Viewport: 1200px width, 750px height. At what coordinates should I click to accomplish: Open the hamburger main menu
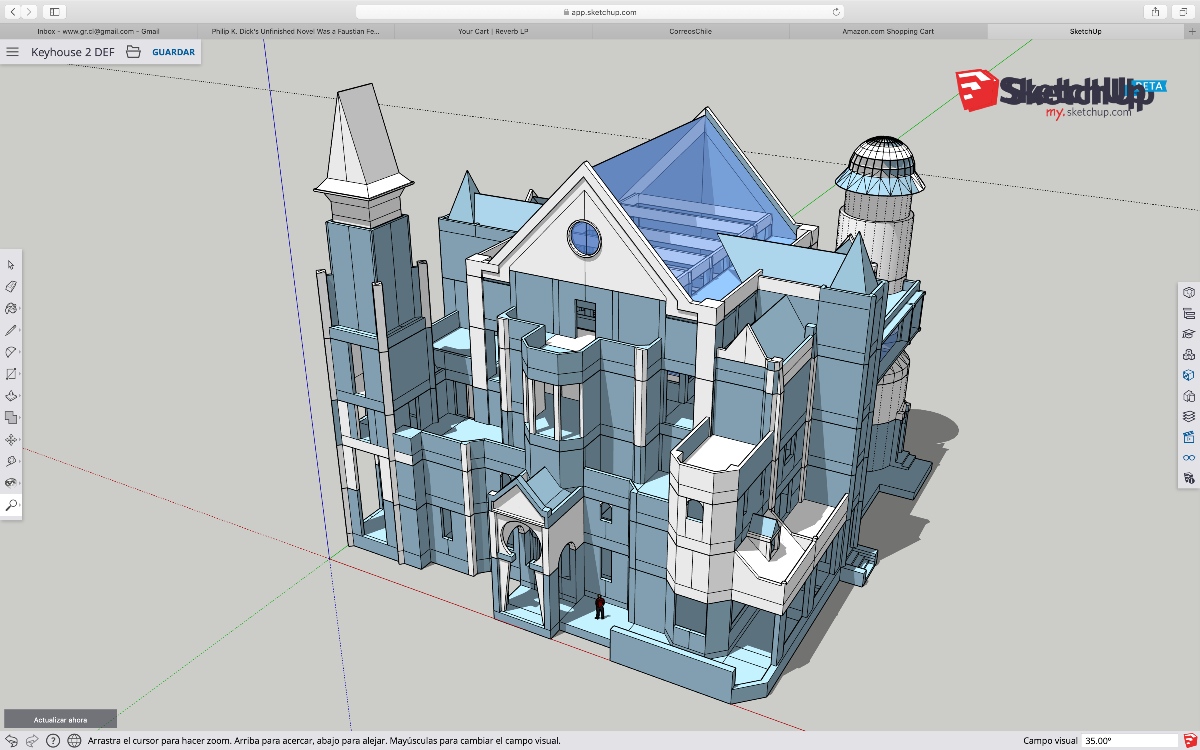point(13,52)
